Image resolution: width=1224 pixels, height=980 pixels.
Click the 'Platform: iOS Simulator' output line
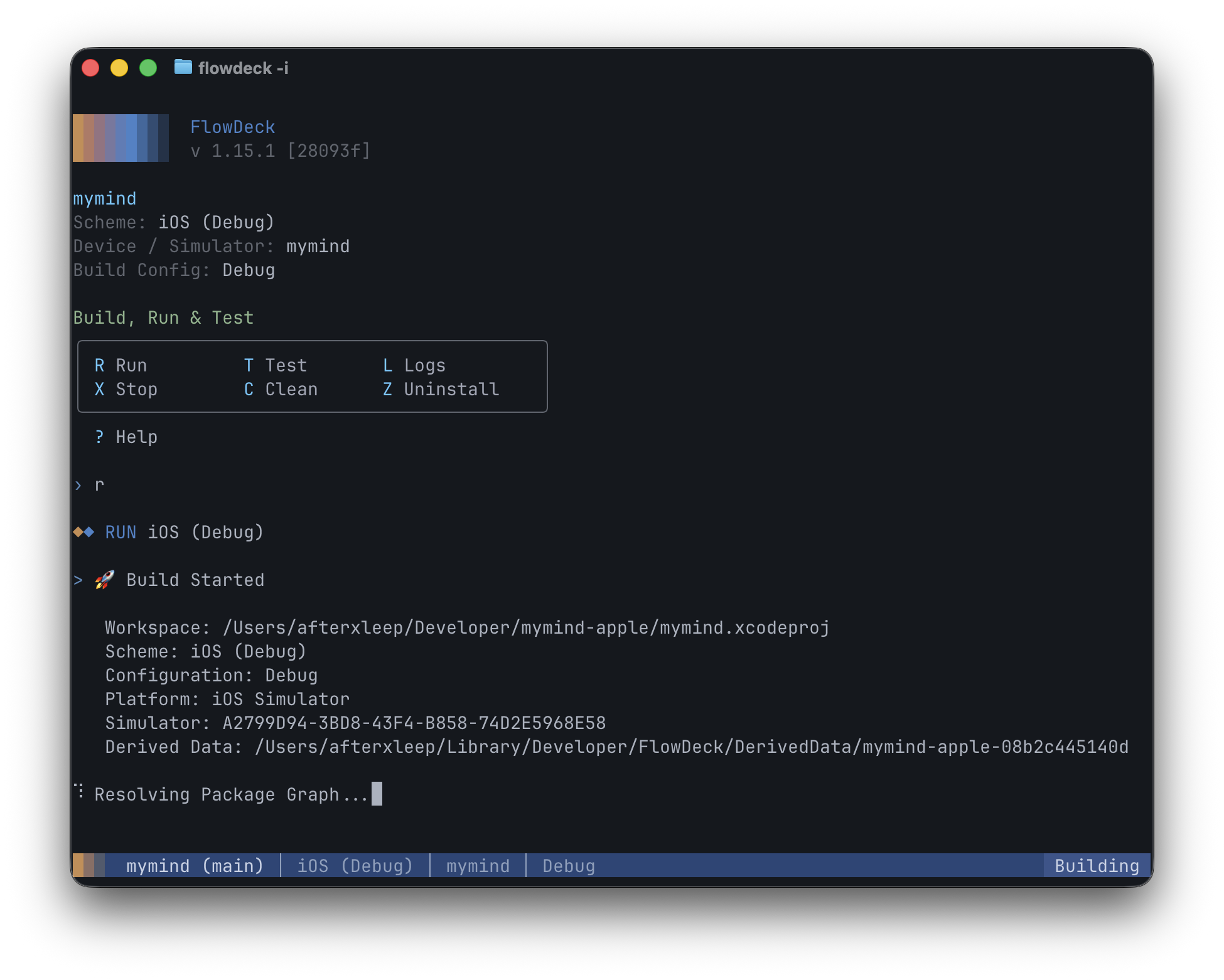pyautogui.click(x=227, y=700)
